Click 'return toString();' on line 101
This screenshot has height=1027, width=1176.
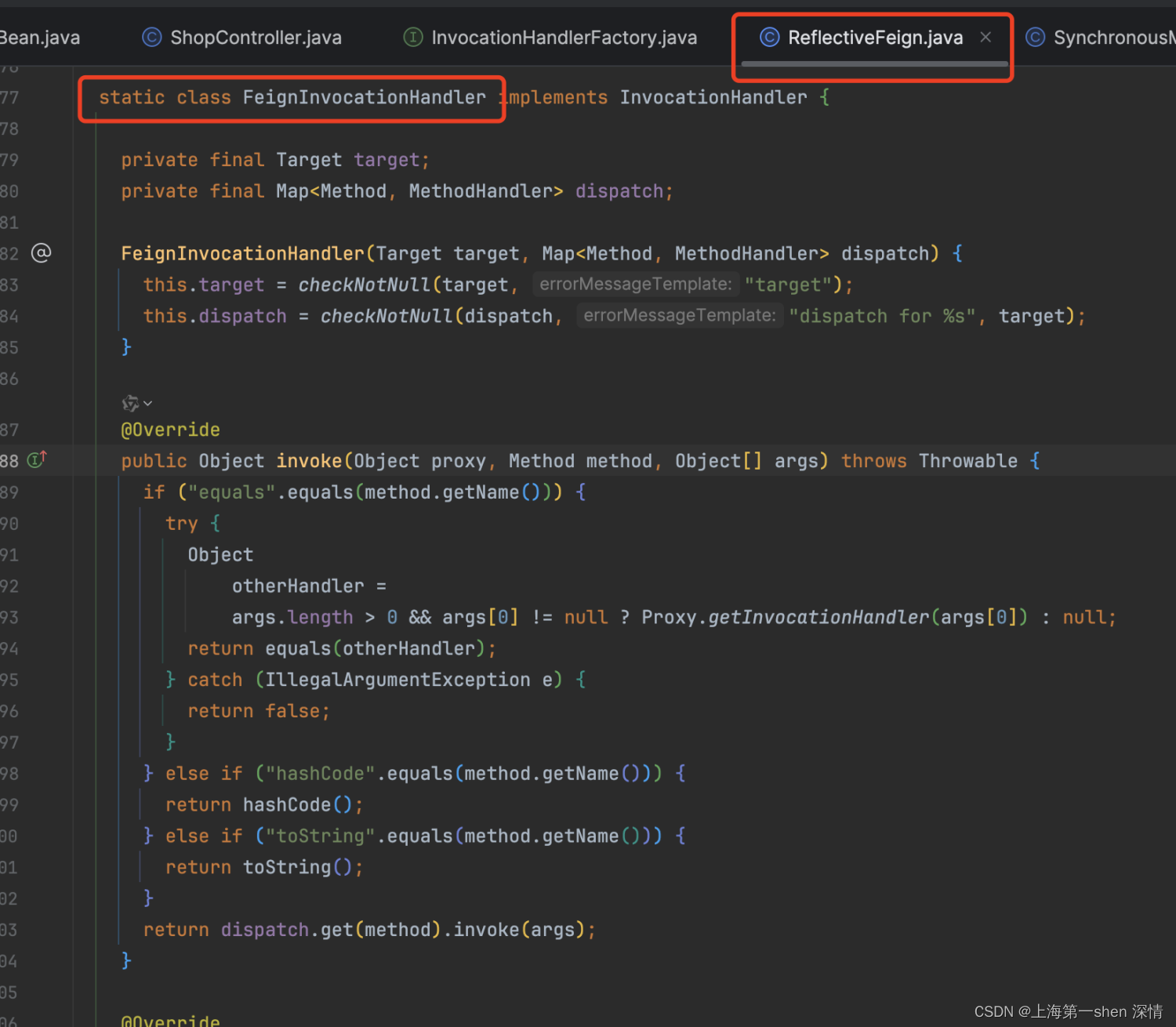pyautogui.click(x=264, y=867)
